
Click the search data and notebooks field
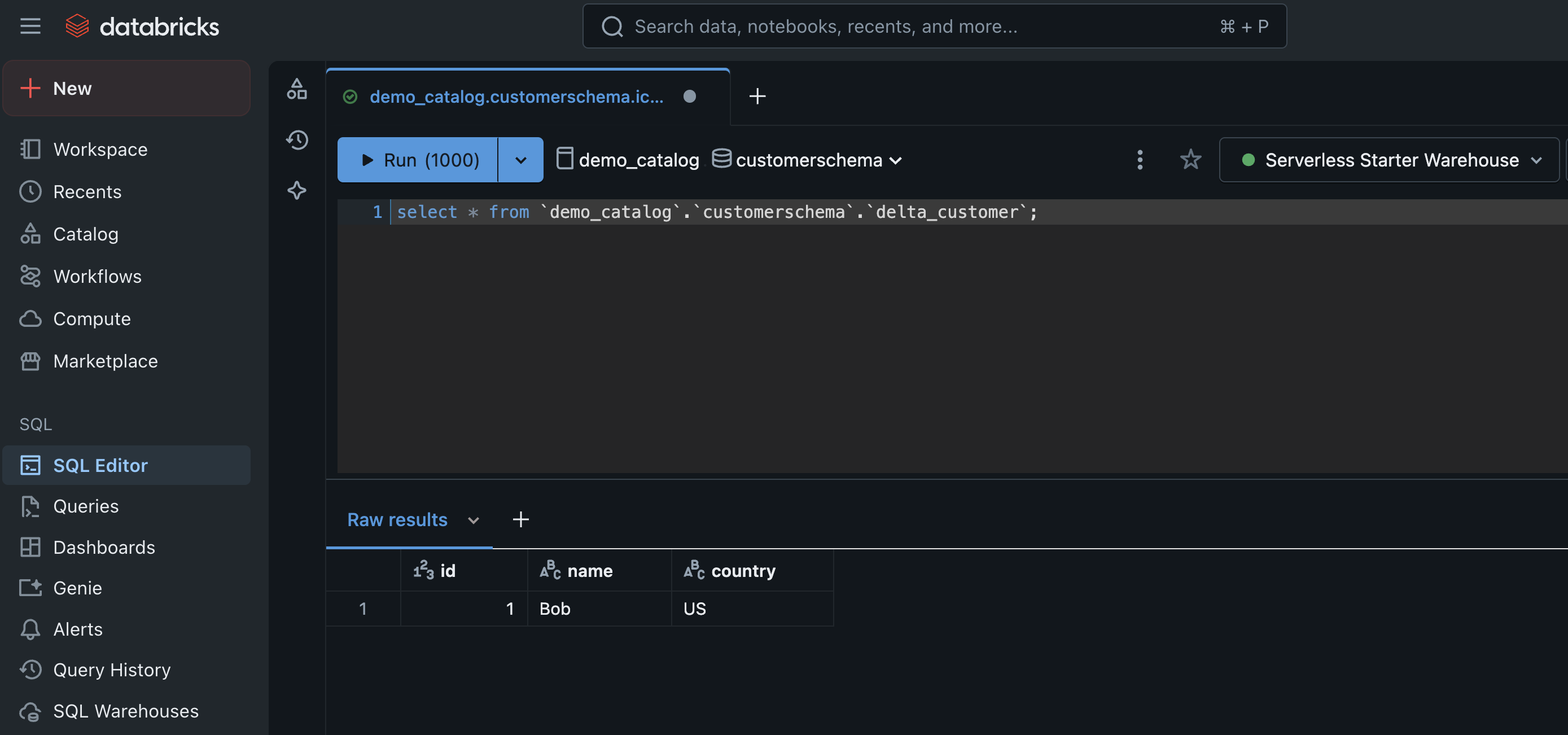point(913,26)
